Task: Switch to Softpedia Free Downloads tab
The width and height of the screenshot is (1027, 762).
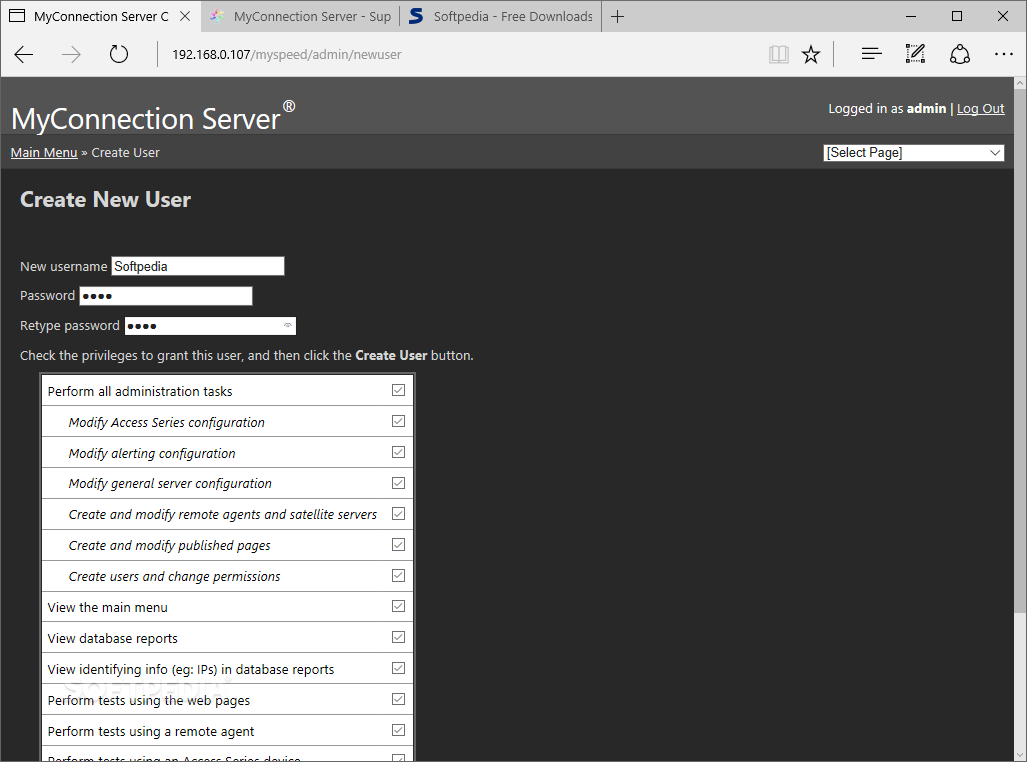Action: click(x=501, y=16)
